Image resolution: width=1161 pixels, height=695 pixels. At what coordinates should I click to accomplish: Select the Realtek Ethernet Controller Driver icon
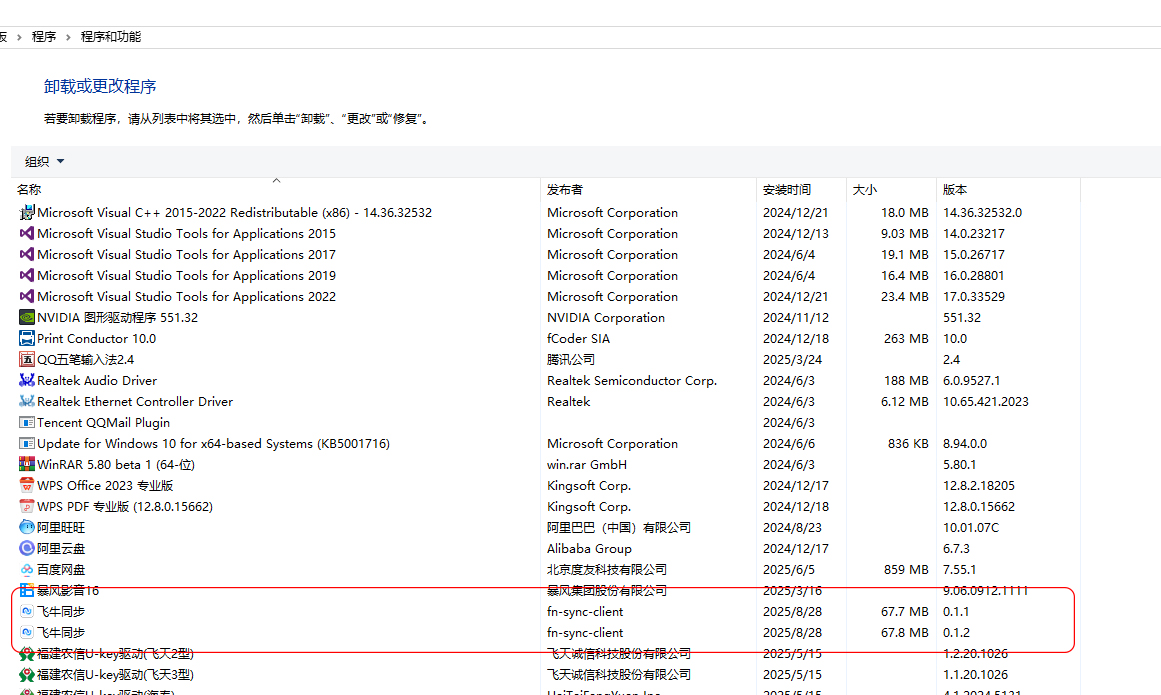(27, 401)
